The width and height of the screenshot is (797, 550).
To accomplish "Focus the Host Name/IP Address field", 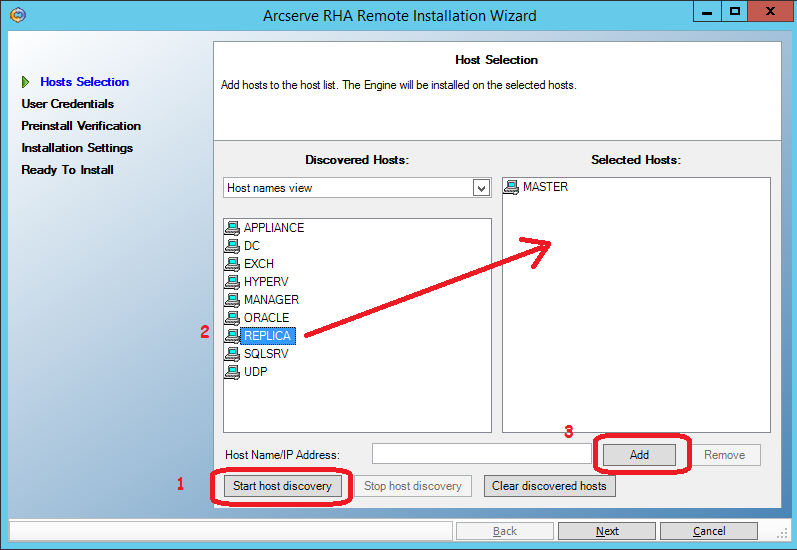I will point(481,454).
